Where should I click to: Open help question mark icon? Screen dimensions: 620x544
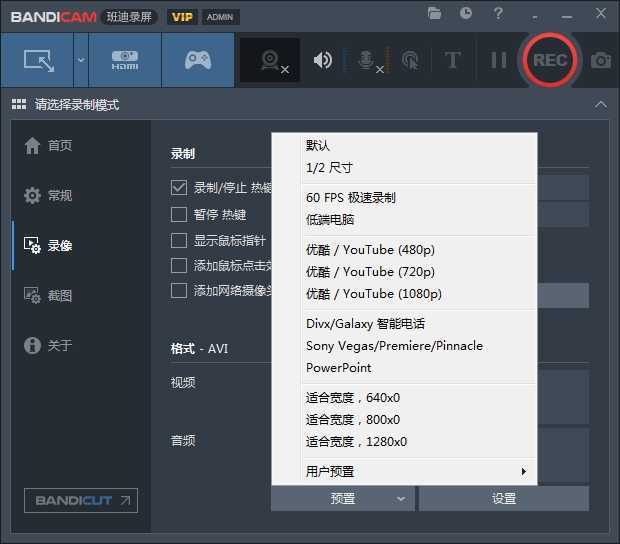point(498,13)
